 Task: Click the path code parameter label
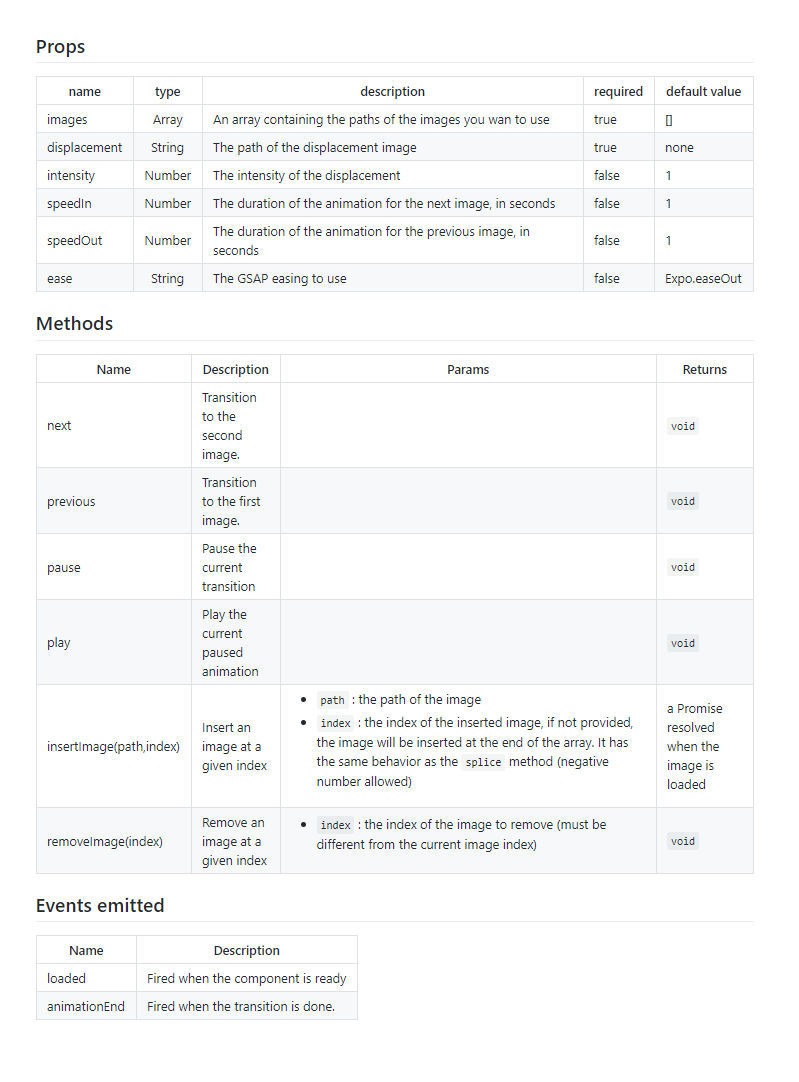[x=332, y=701]
